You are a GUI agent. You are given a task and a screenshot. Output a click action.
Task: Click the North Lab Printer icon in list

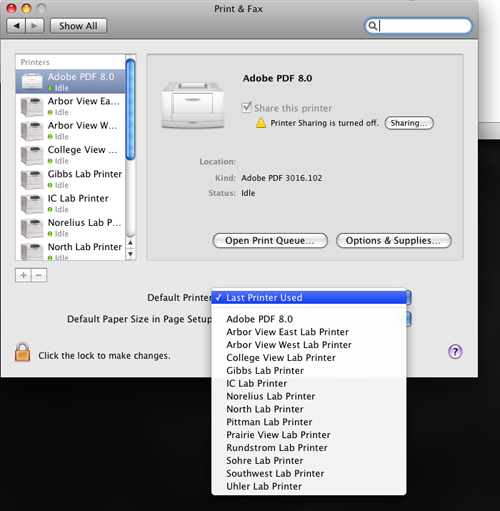click(32, 252)
